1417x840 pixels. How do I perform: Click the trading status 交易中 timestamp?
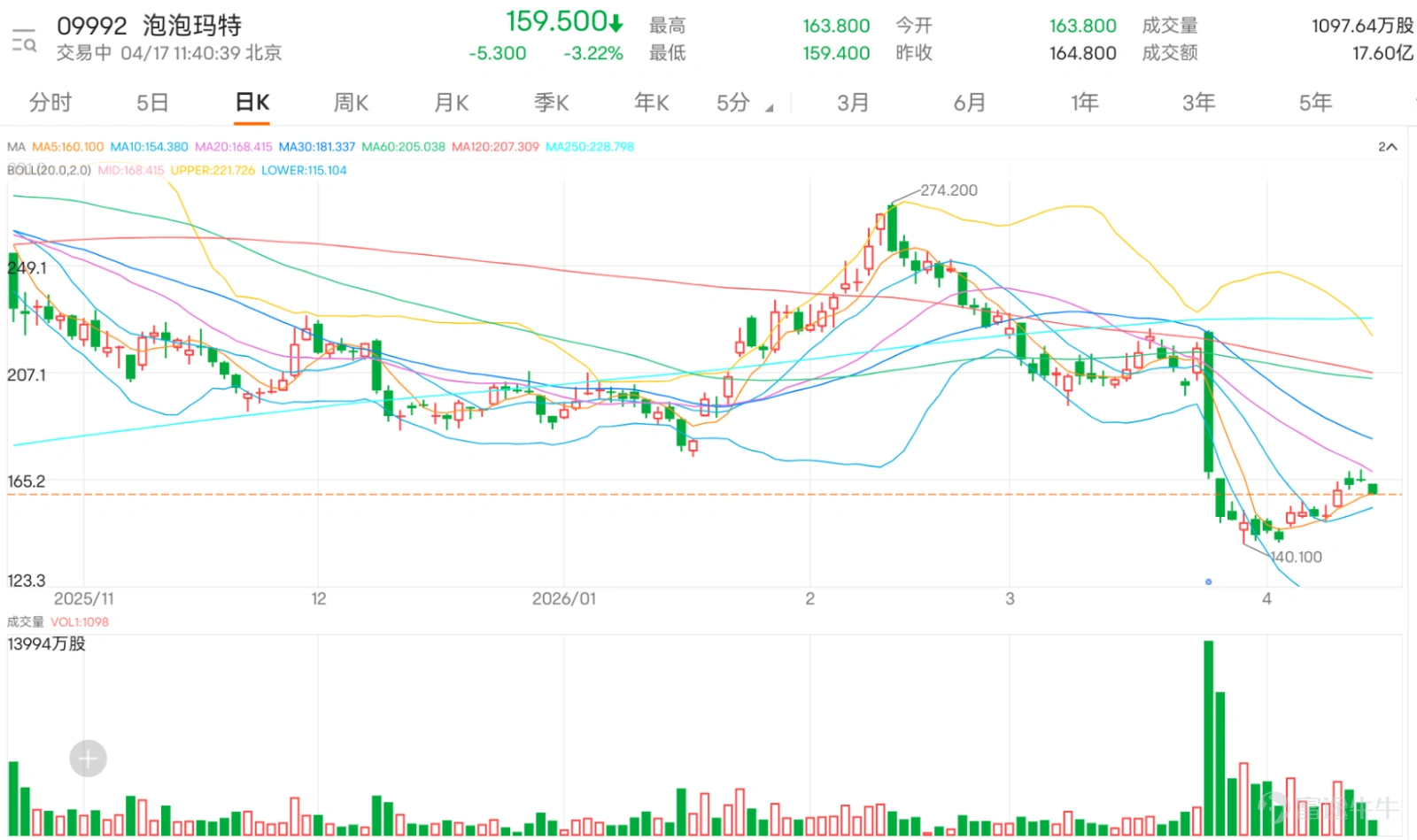[x=169, y=53]
